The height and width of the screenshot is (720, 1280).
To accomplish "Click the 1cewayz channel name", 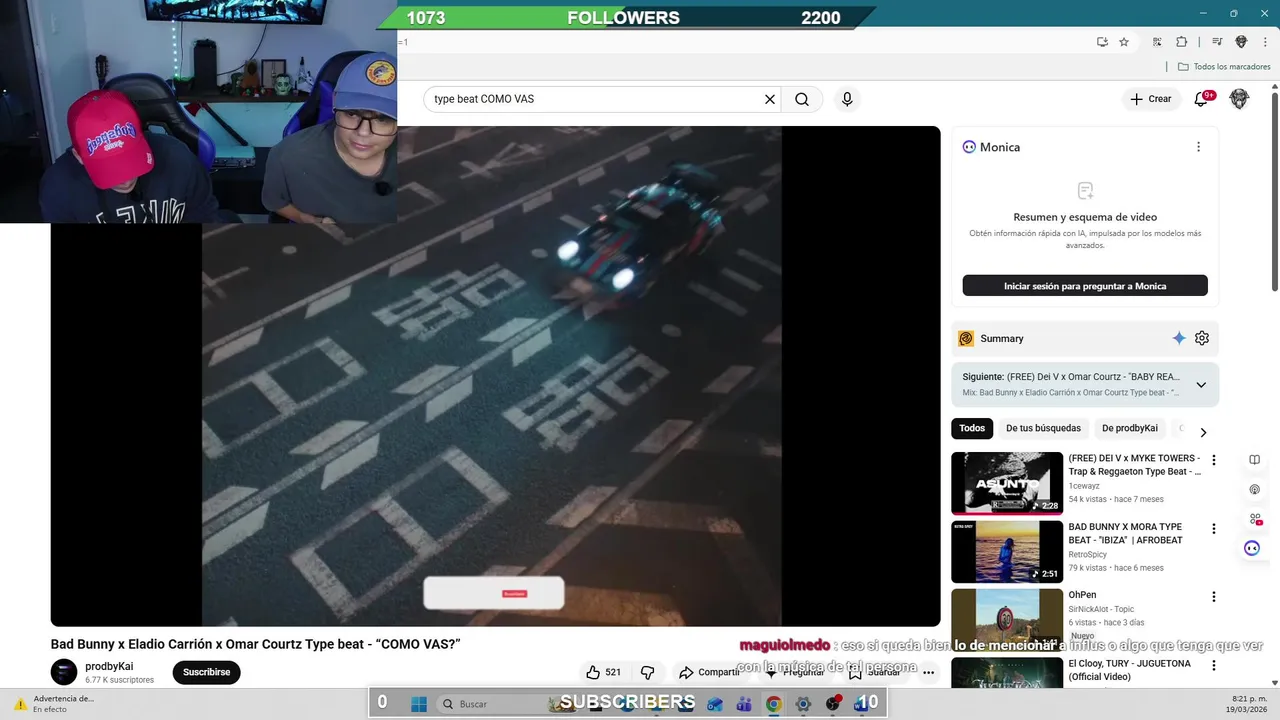I will 1086,485.
